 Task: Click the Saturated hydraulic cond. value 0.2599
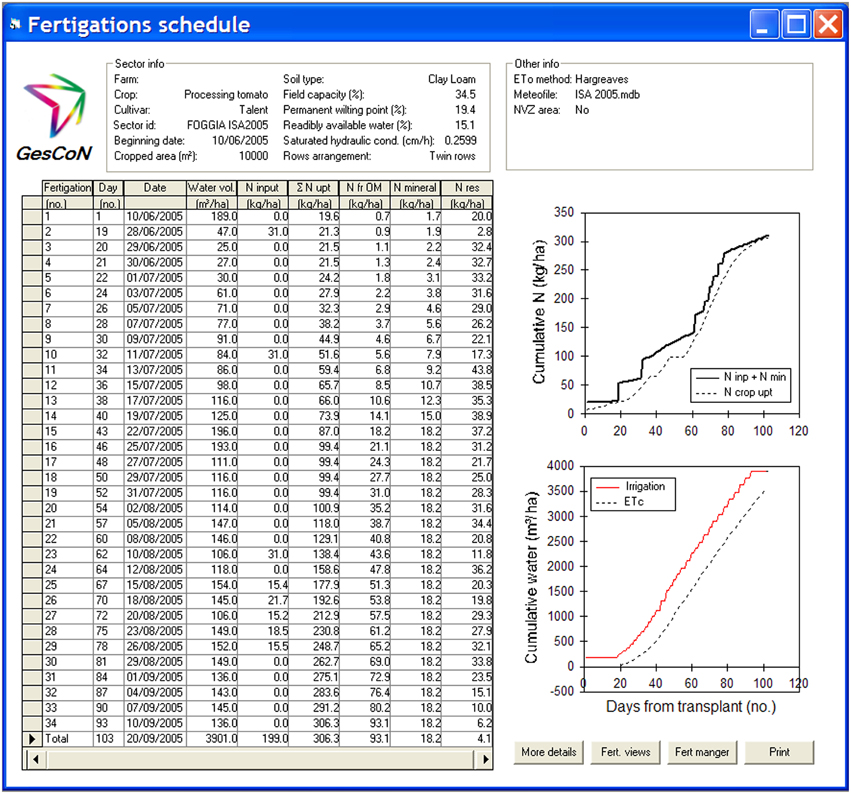click(460, 141)
